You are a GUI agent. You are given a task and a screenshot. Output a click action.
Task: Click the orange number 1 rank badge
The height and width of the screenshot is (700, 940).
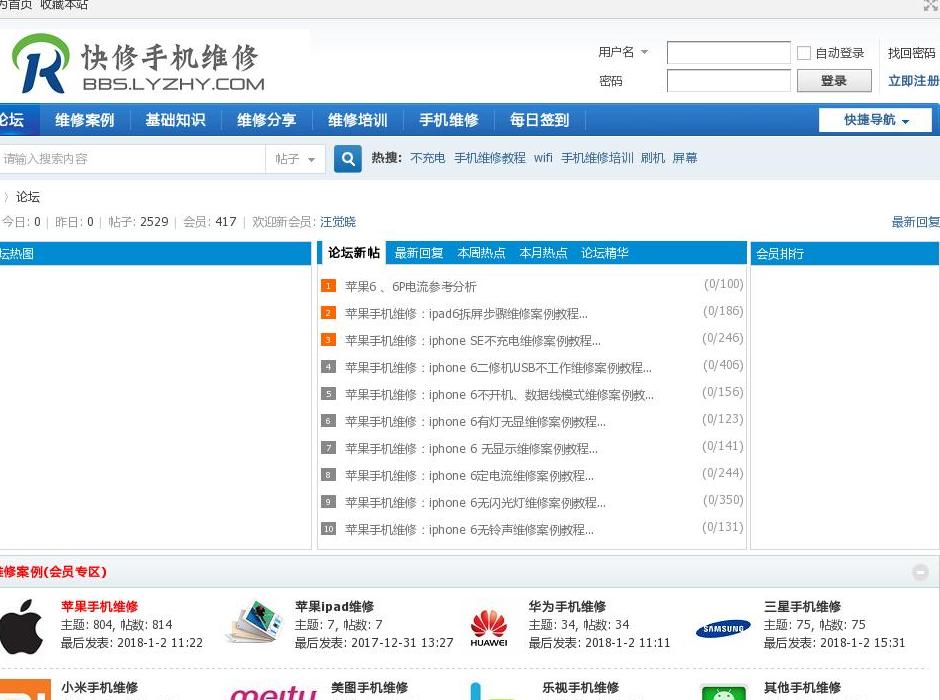coord(328,286)
